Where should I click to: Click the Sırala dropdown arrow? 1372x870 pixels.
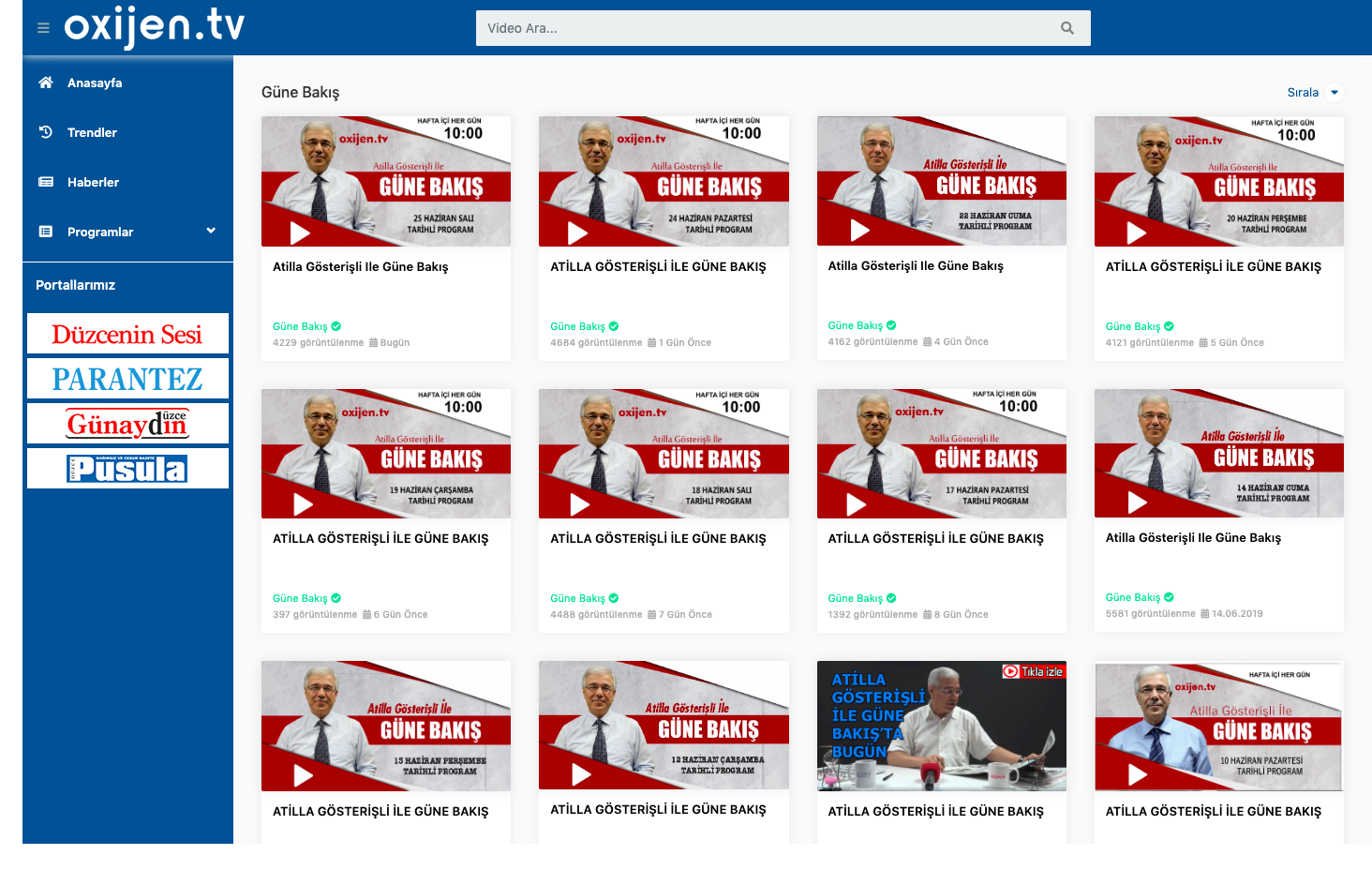pyautogui.click(x=1335, y=92)
